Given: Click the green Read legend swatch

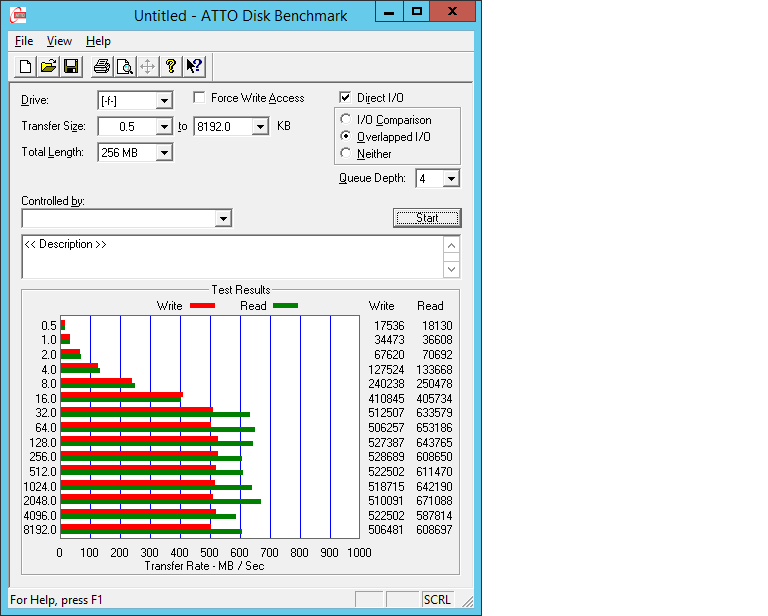Looking at the screenshot, I should (x=285, y=306).
